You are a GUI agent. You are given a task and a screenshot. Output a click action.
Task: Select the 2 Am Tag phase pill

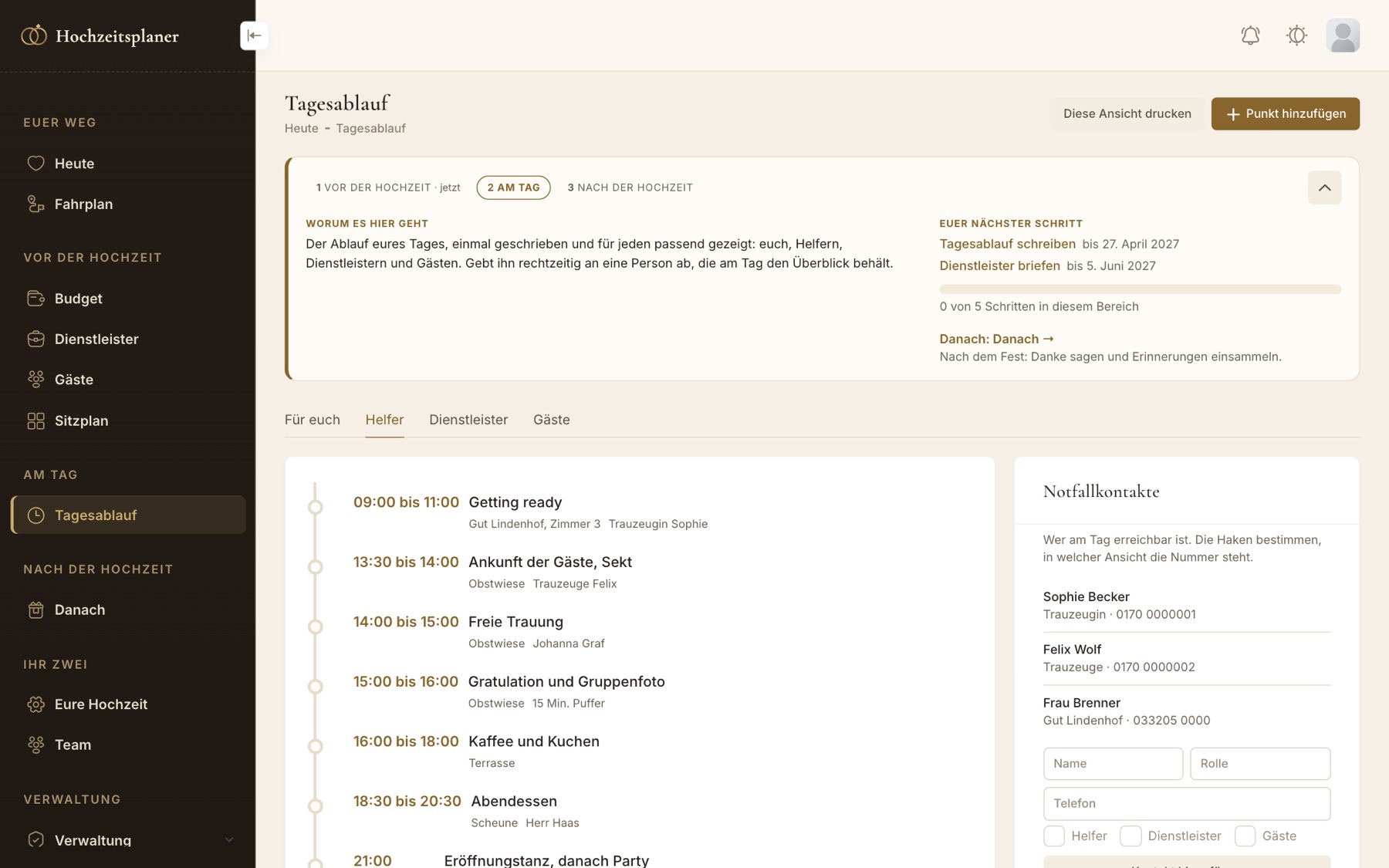pyautogui.click(x=513, y=187)
